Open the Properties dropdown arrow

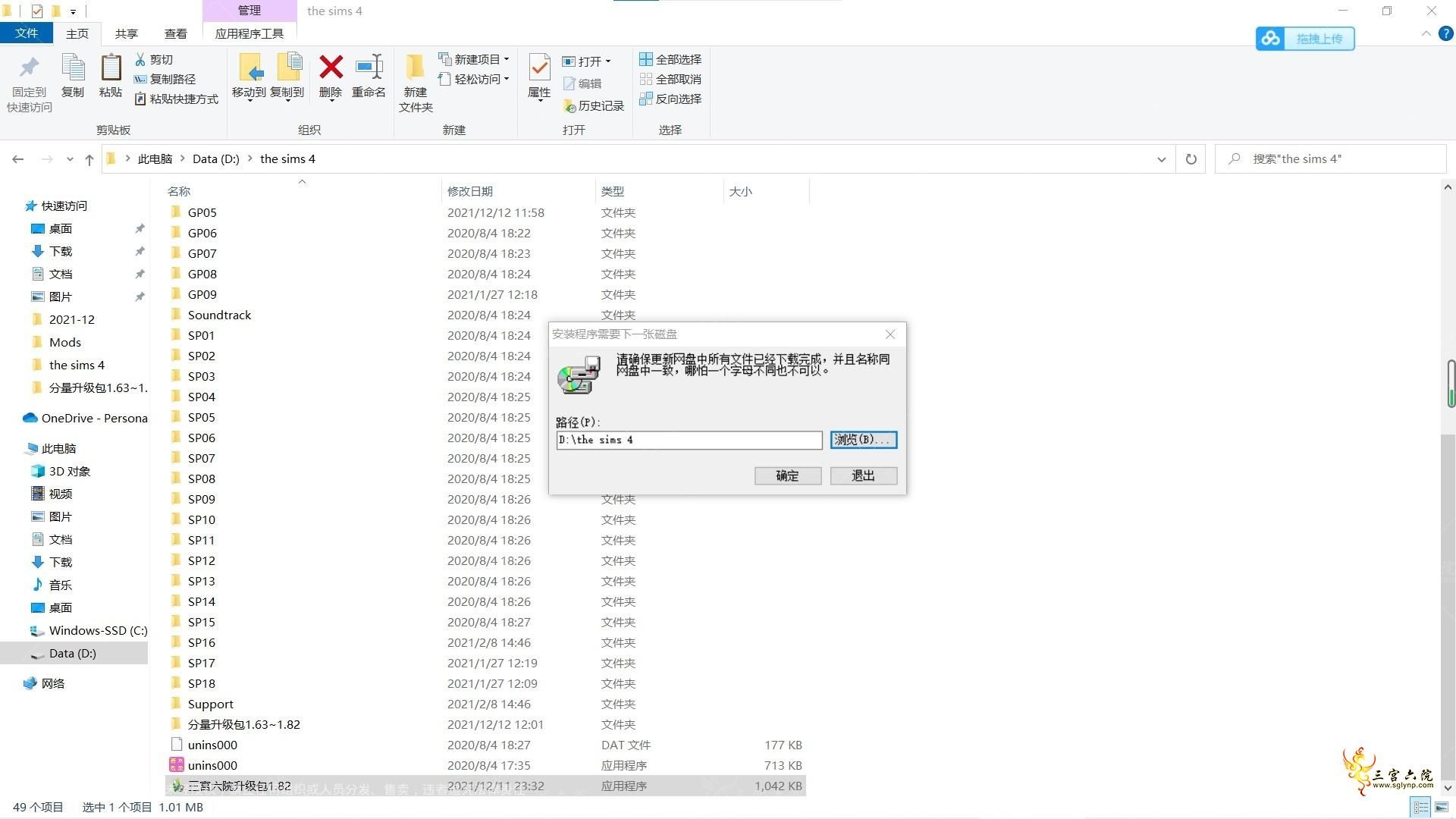pos(539,101)
